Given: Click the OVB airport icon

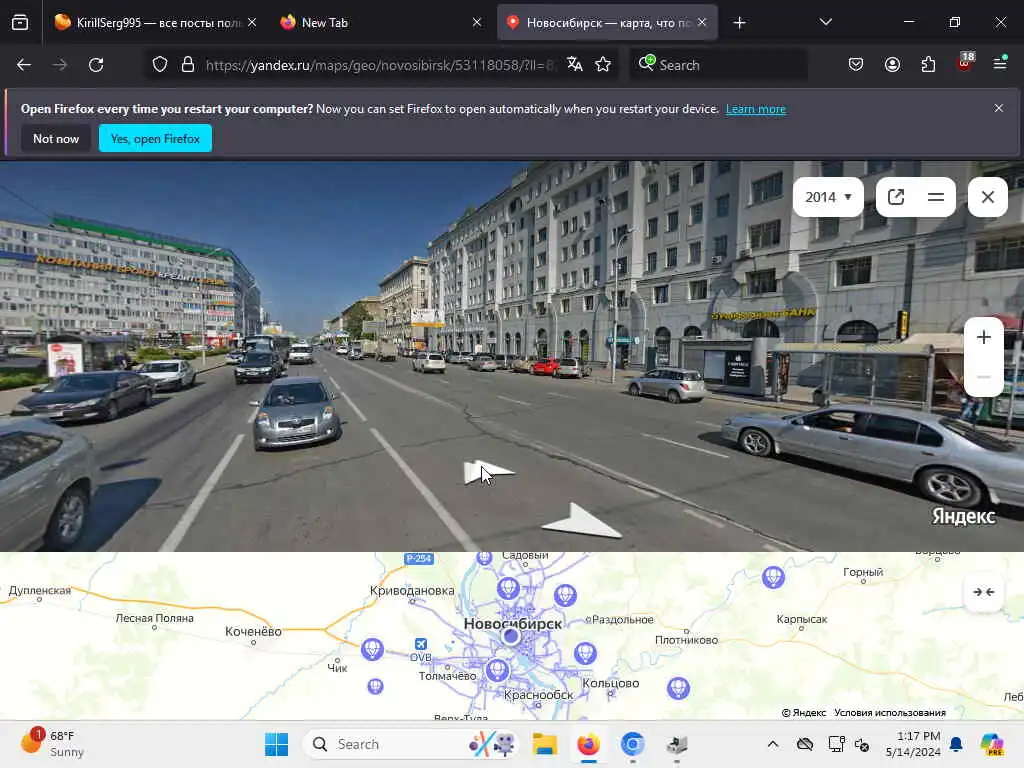Looking at the screenshot, I should (421, 644).
